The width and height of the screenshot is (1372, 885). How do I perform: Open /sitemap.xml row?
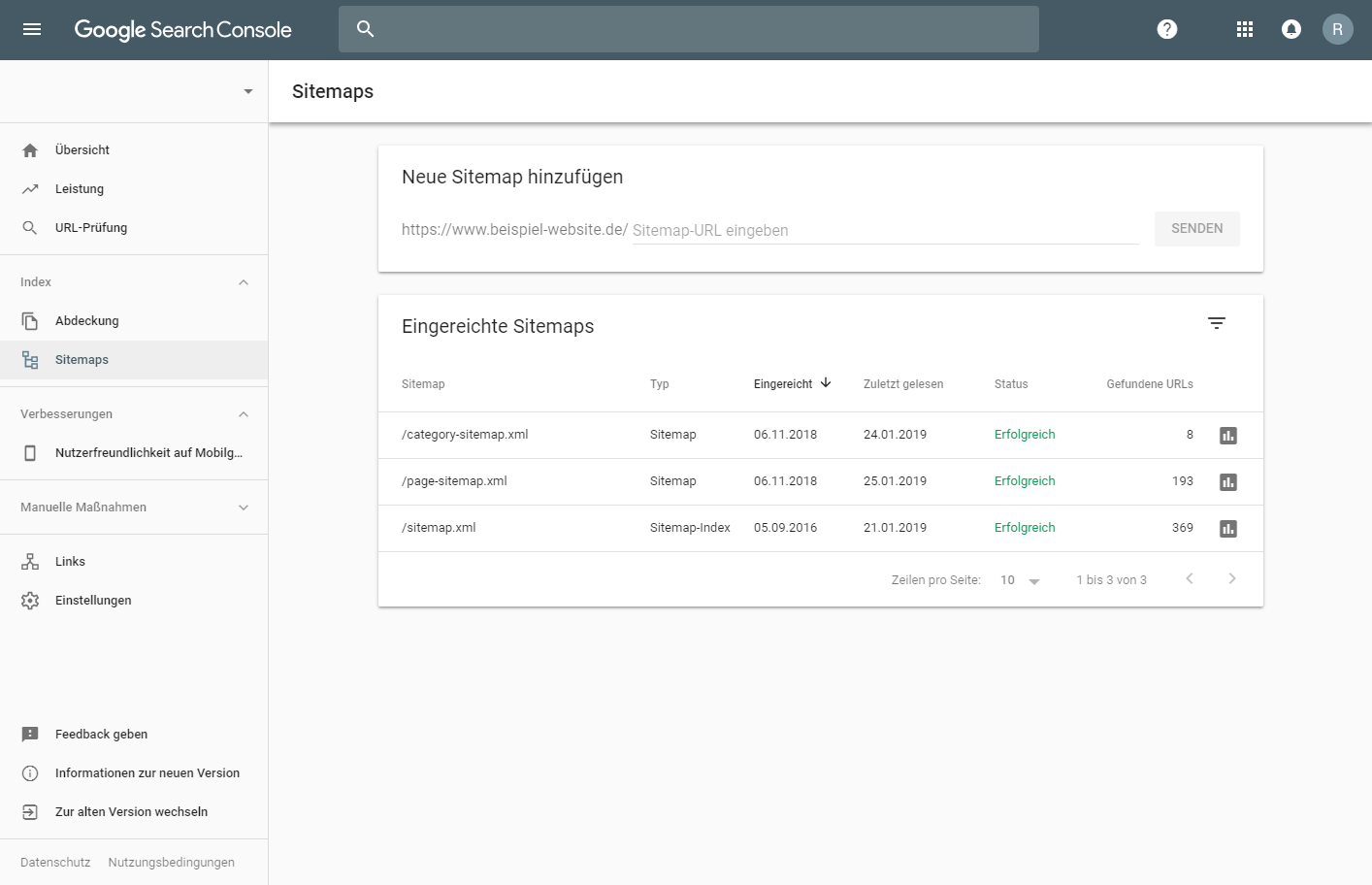(821, 529)
